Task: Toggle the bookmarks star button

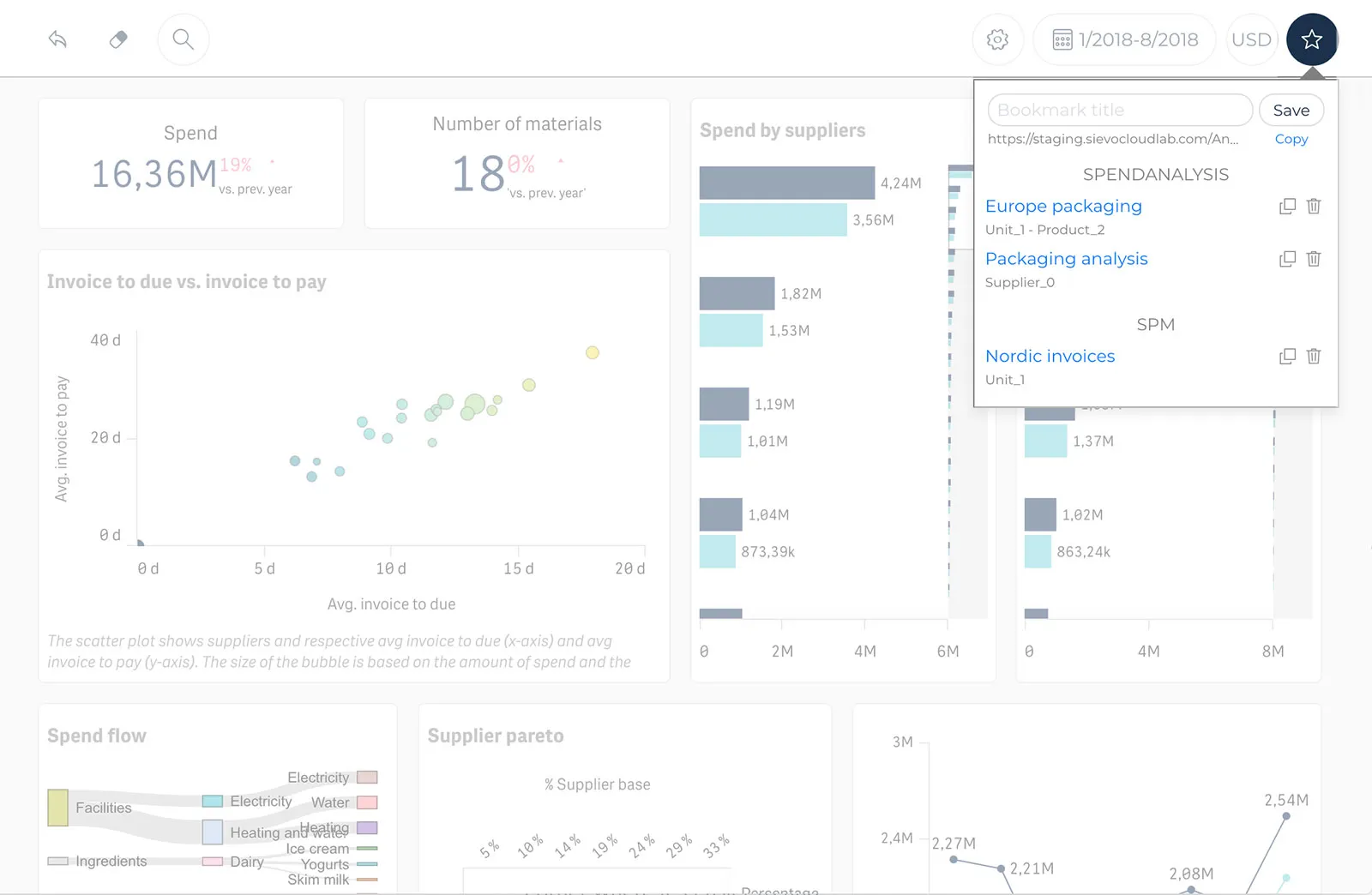Action: [1311, 39]
